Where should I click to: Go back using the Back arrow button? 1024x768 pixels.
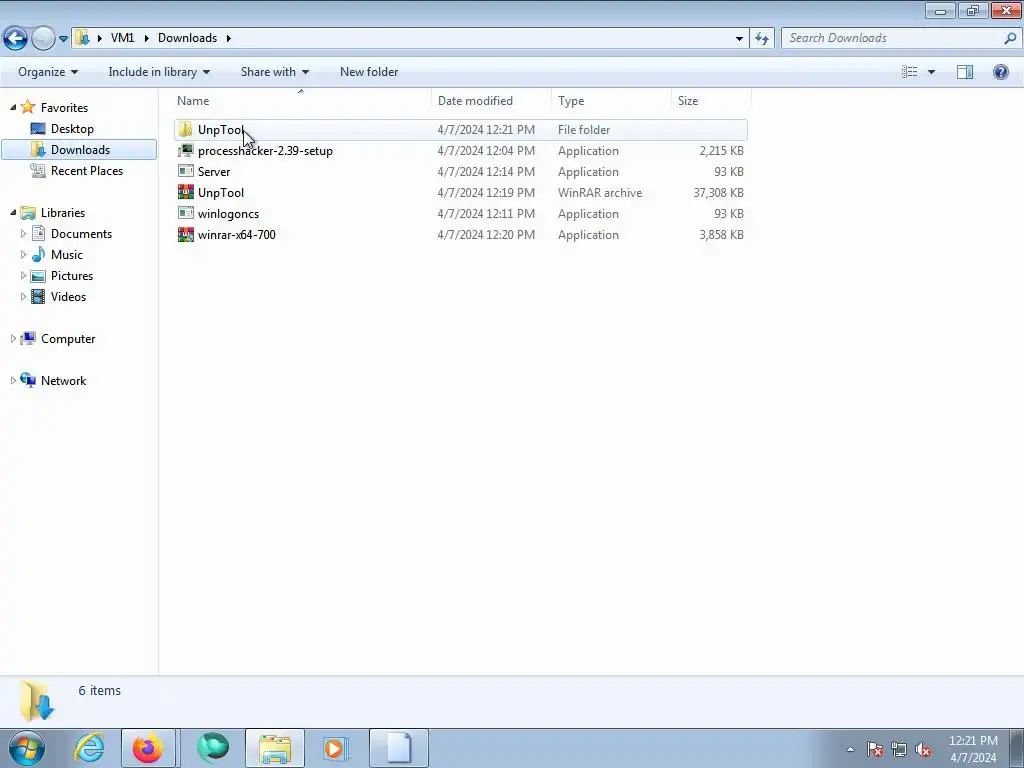tap(16, 39)
